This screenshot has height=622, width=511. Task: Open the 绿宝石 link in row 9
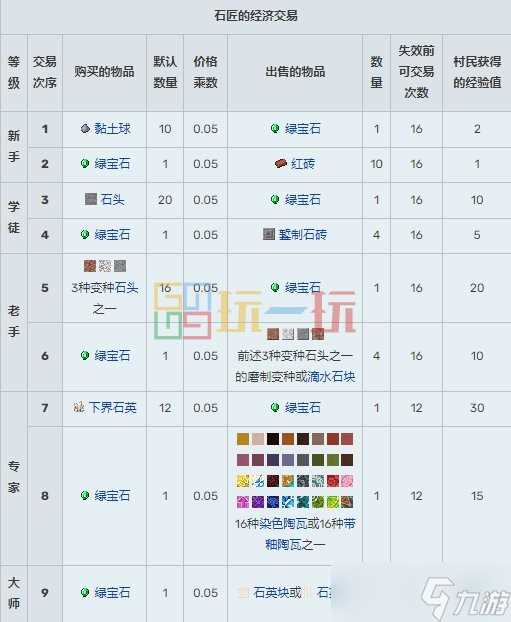(112, 593)
